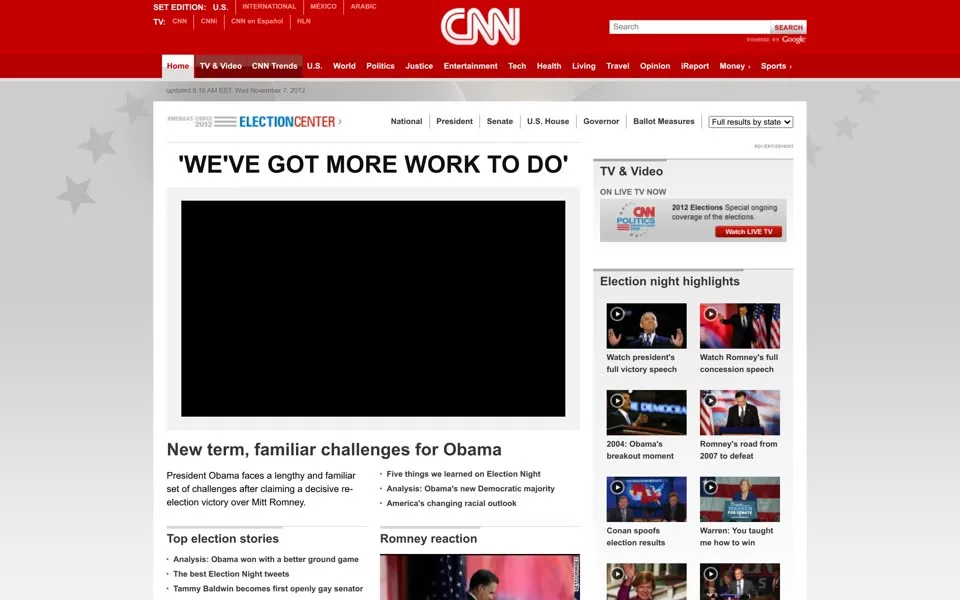Open New term, familiar challenges for Obama

(334, 449)
